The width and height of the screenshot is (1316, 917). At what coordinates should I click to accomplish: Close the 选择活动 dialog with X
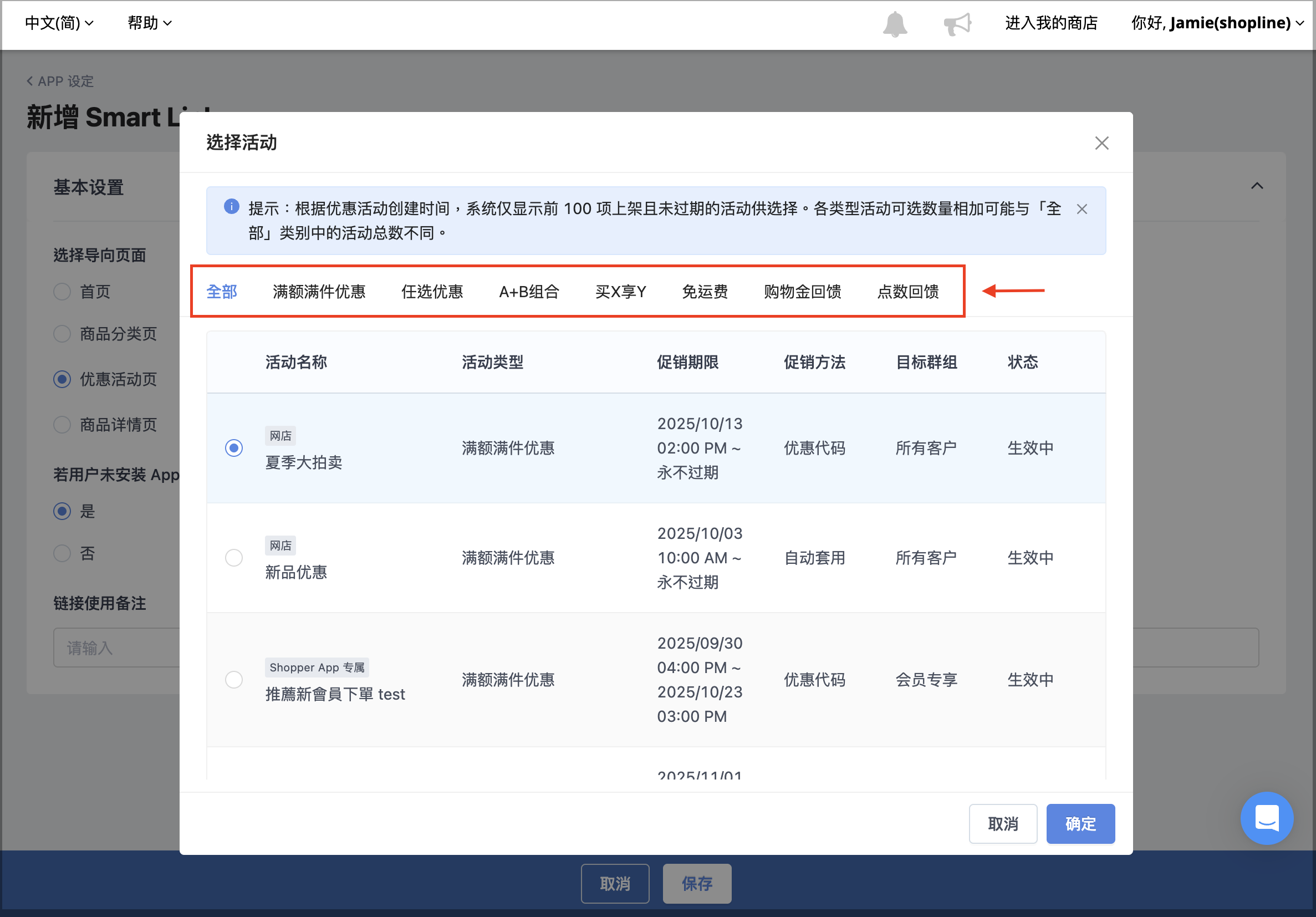coord(1101,142)
